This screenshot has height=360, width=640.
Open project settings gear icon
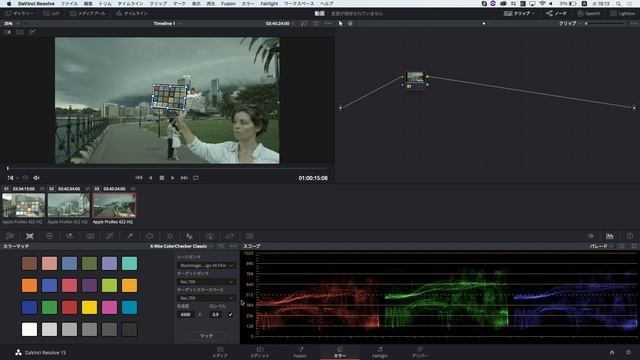click(x=629, y=352)
